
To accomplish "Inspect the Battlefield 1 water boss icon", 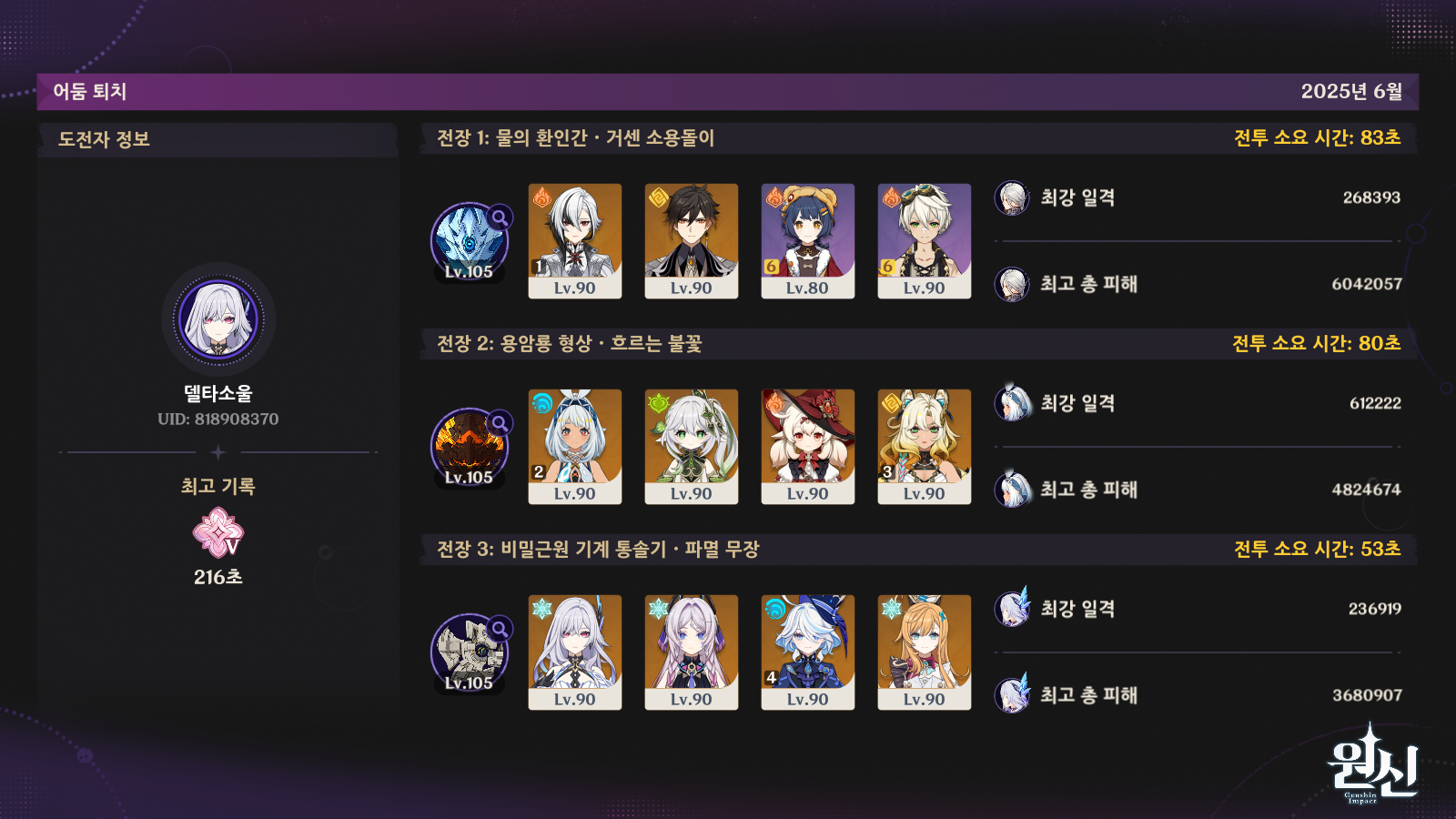I will [x=470, y=242].
